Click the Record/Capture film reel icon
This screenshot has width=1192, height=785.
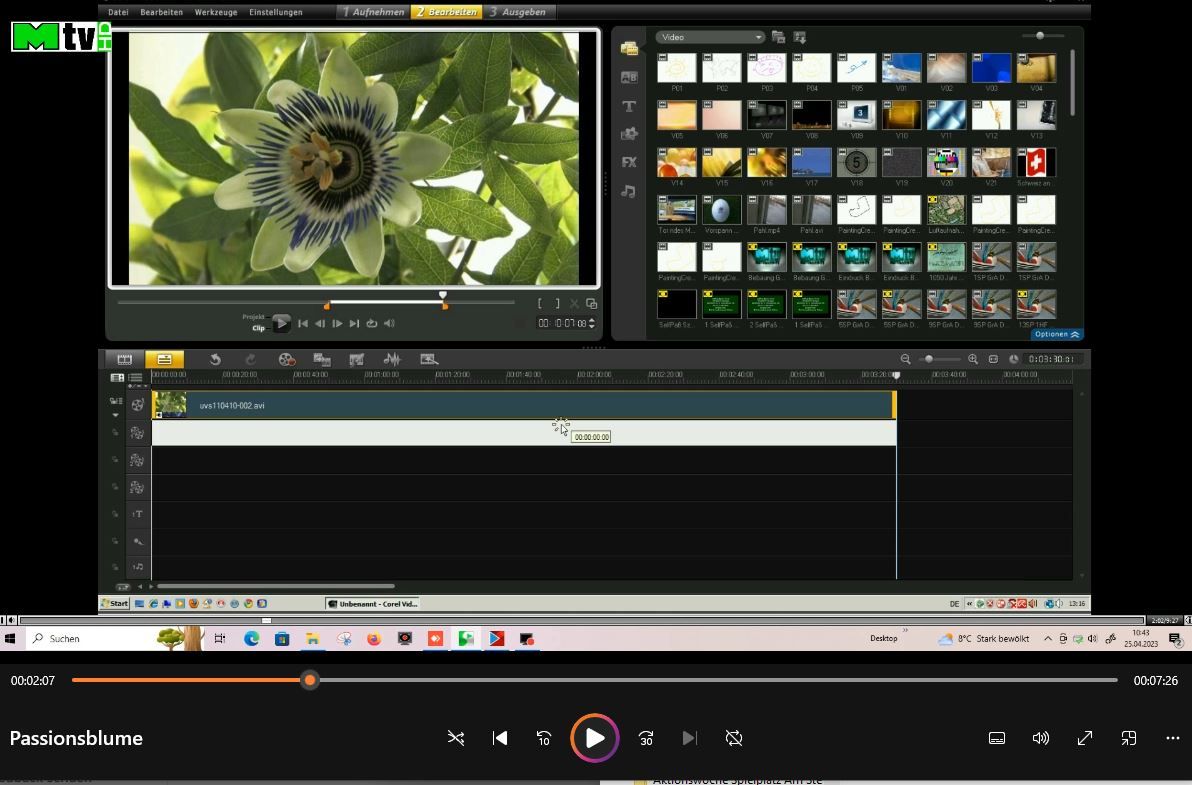point(287,359)
